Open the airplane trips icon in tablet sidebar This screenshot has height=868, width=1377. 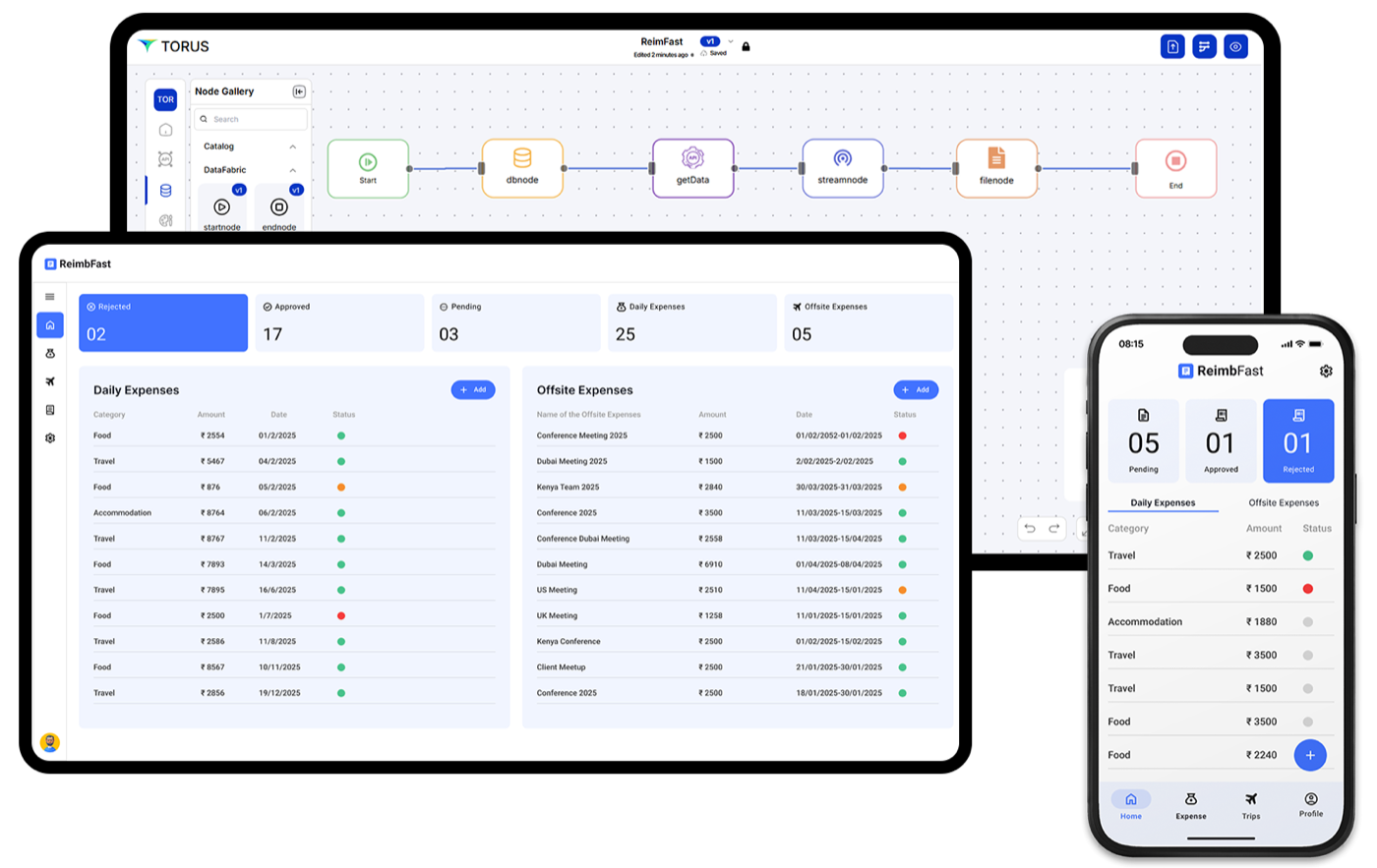point(50,381)
